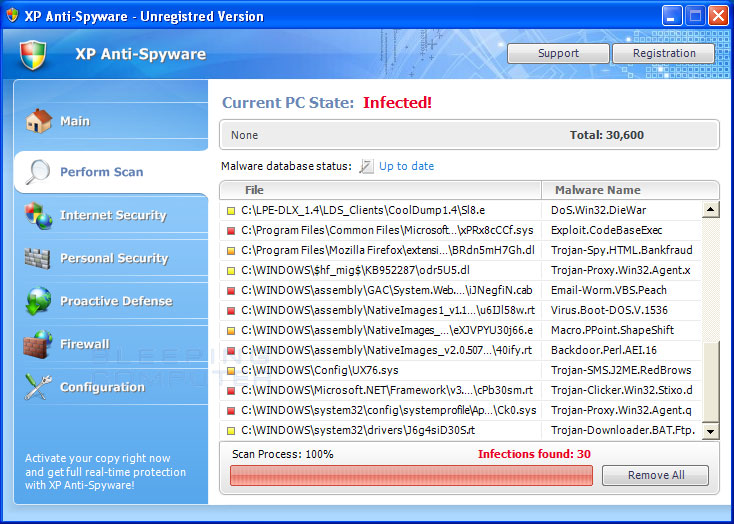Minimize the XP Anti-Spyware window
Screen dimensions: 734x524
672,17
